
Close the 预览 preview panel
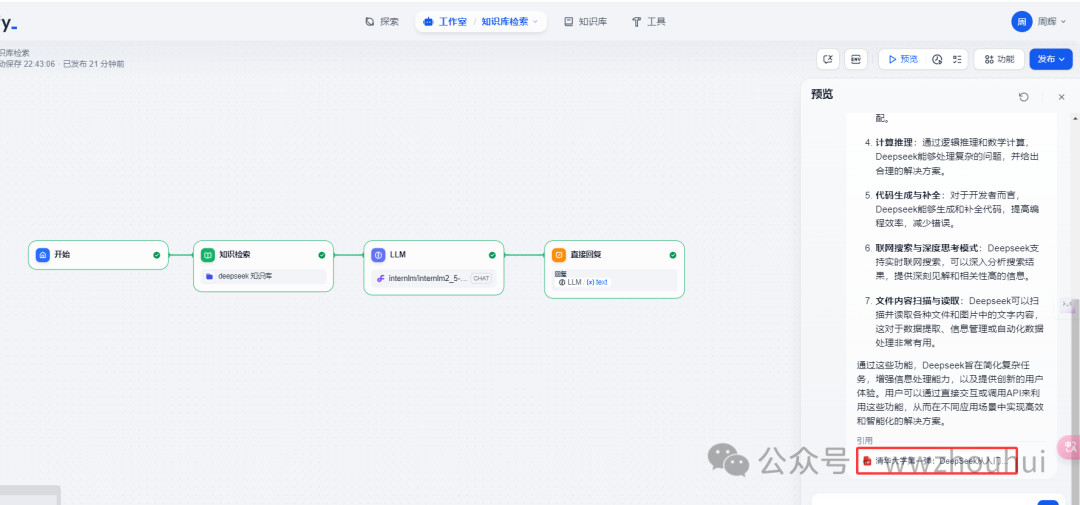(1061, 97)
